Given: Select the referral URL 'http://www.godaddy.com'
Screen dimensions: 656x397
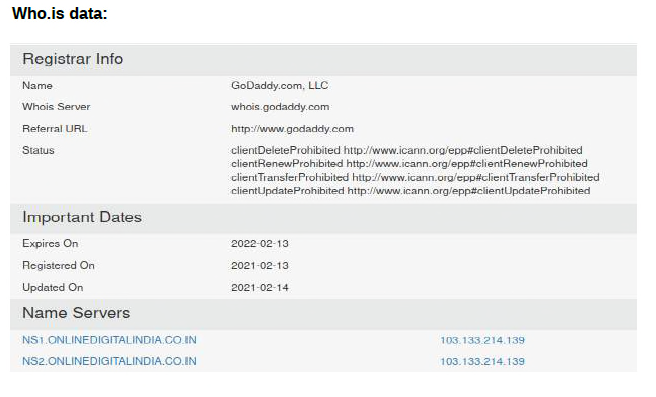Looking at the screenshot, I should (292, 129).
